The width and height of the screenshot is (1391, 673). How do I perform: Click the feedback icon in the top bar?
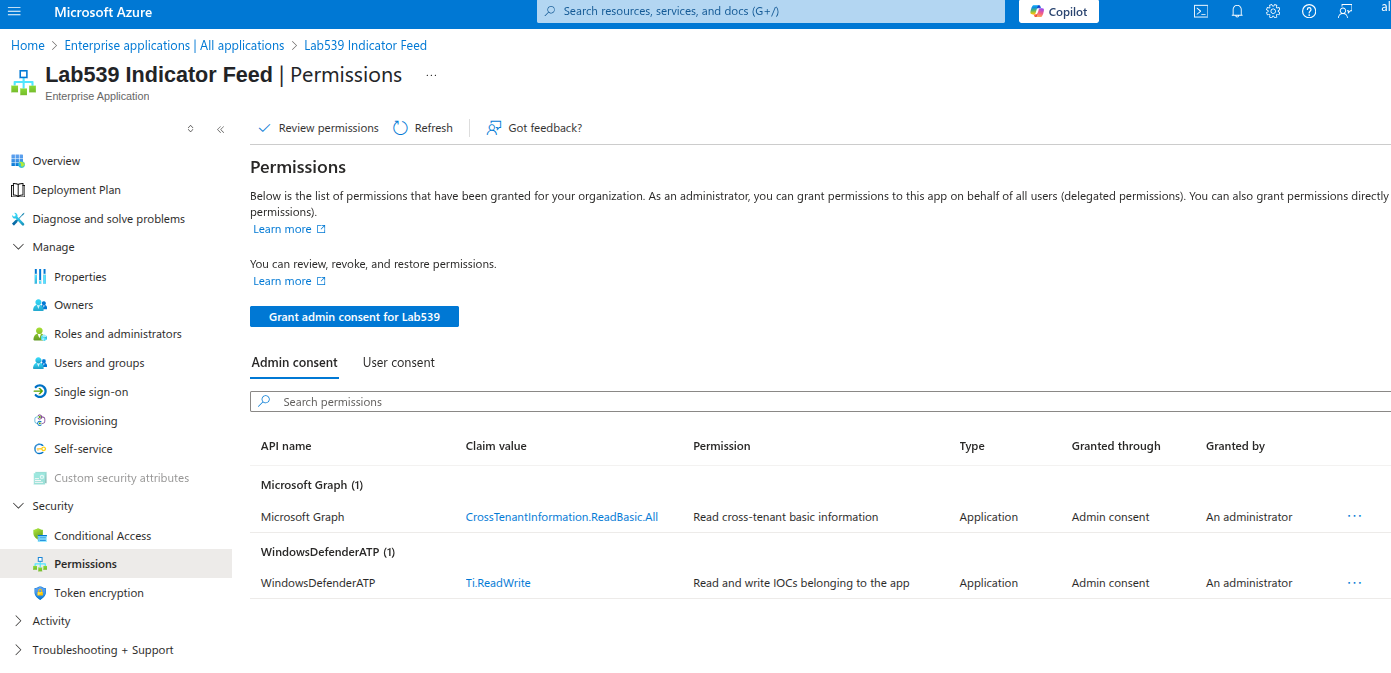point(1345,12)
